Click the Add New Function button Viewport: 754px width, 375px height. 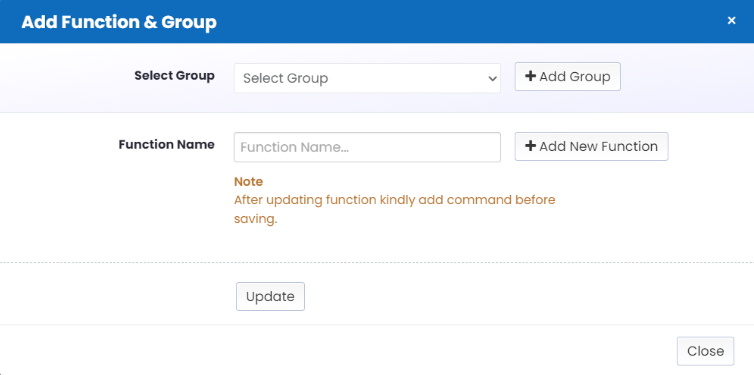[x=591, y=146]
